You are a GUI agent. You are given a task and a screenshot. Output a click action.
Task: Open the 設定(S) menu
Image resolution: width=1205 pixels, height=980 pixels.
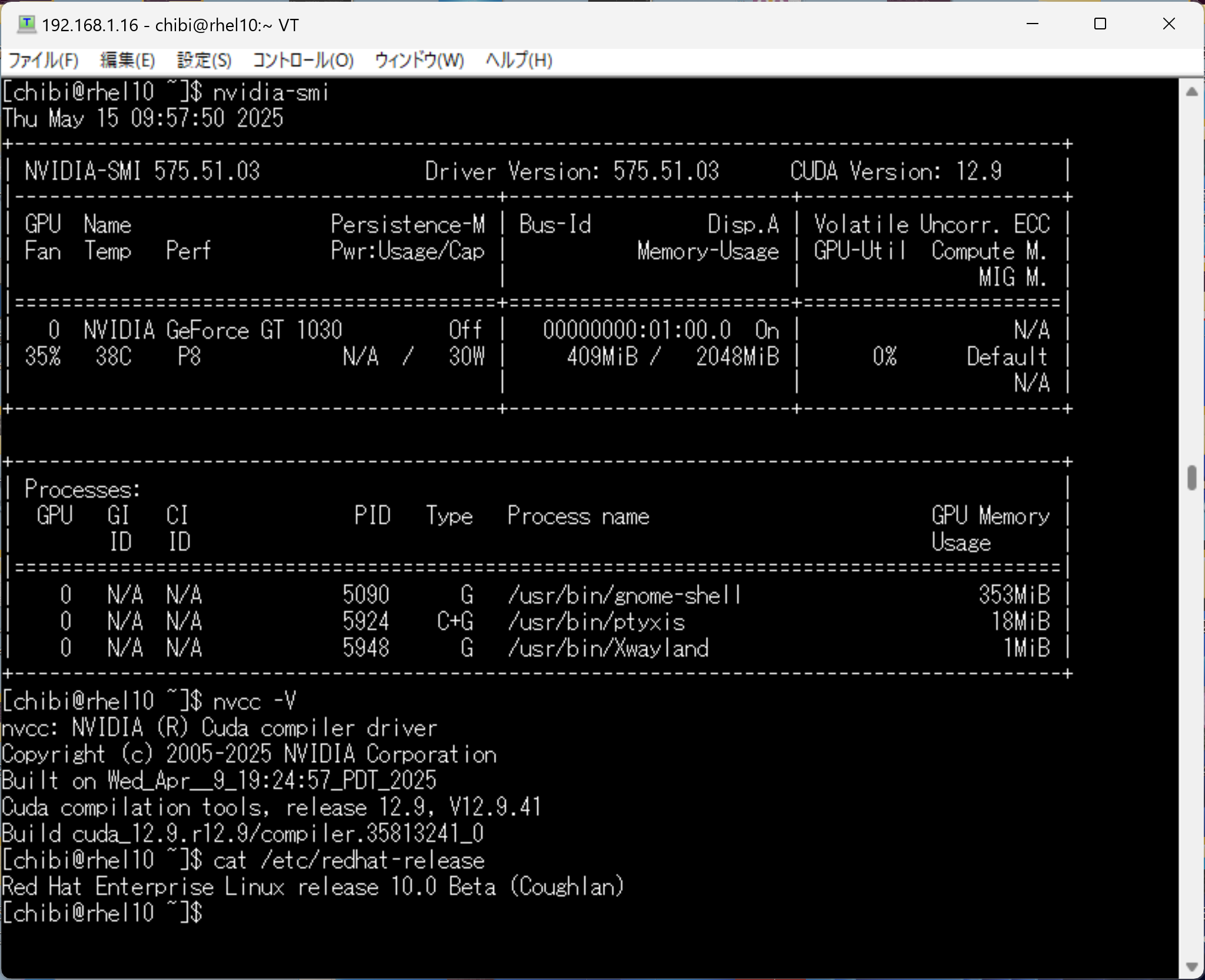pos(204,61)
